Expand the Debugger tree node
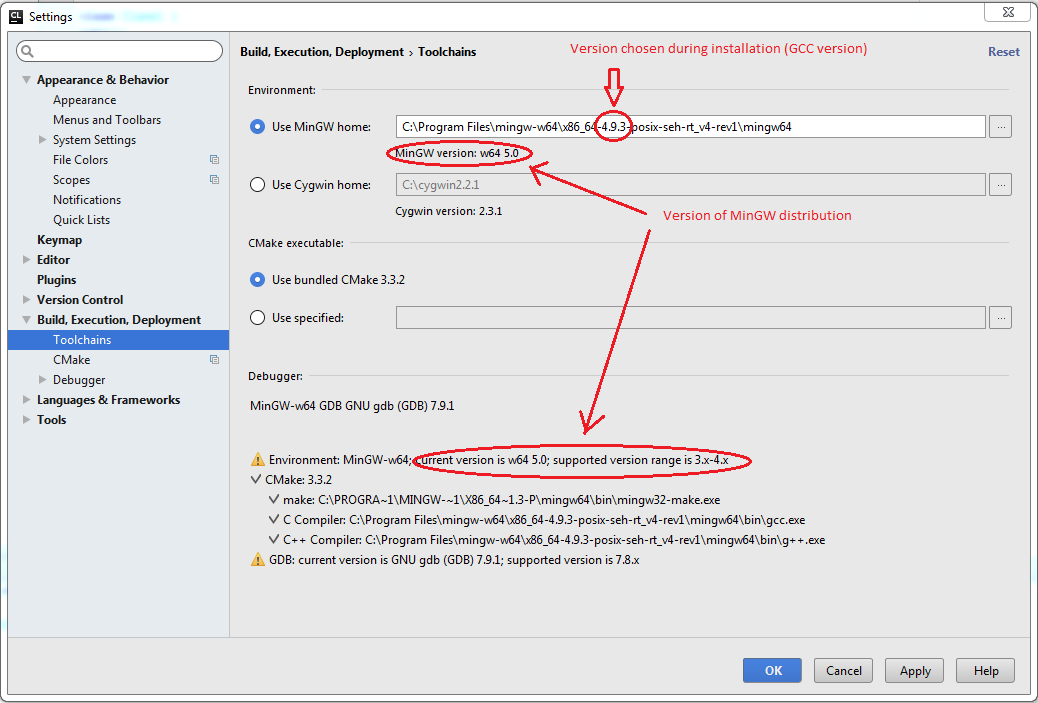 [x=43, y=380]
